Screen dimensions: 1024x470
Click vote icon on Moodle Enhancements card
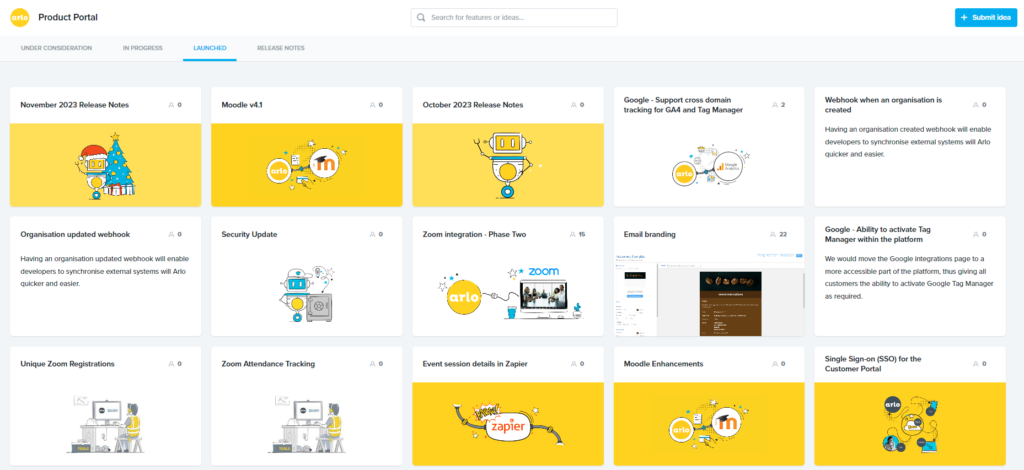point(775,364)
